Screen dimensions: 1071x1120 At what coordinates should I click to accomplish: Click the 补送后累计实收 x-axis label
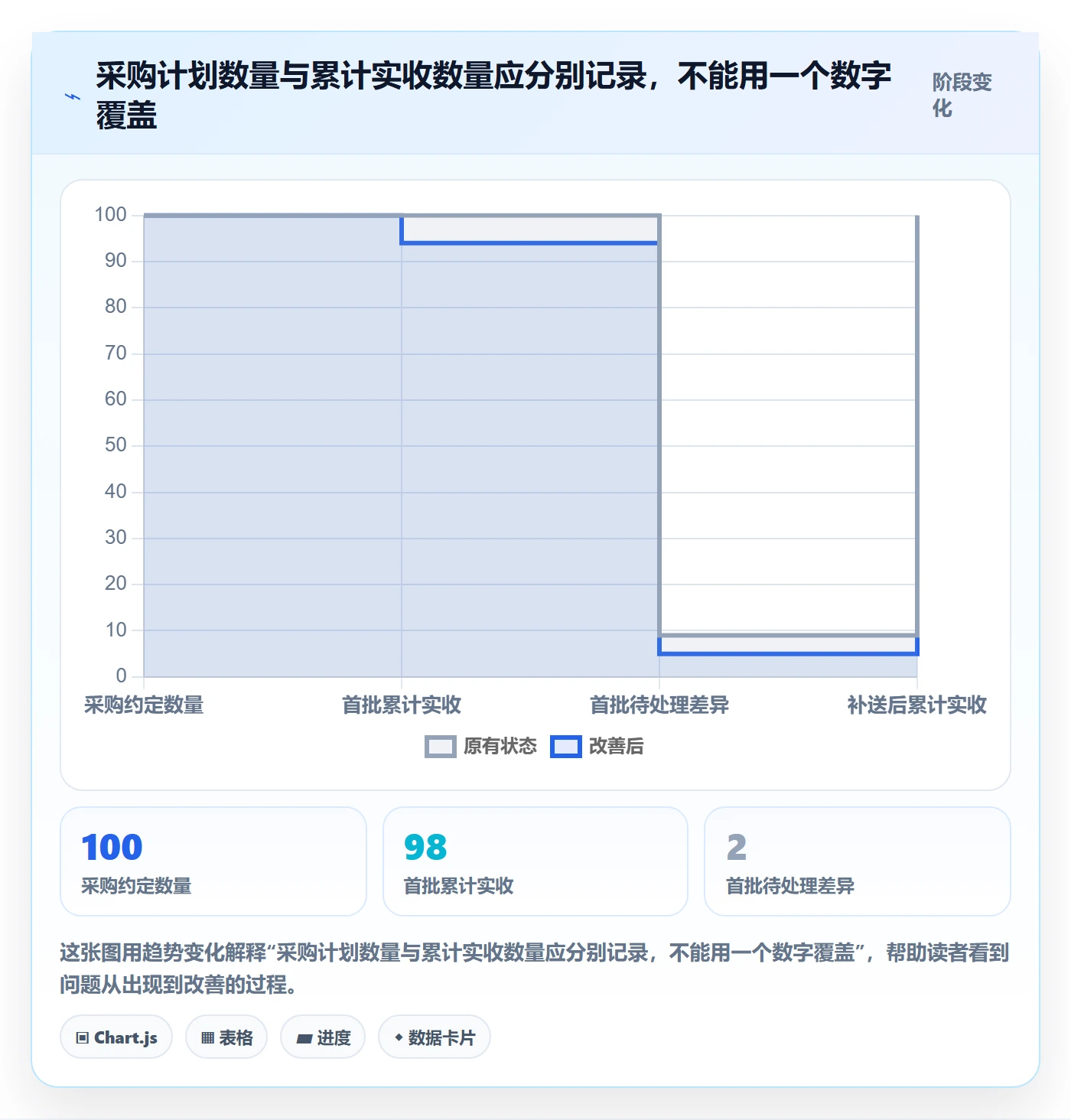coord(917,705)
